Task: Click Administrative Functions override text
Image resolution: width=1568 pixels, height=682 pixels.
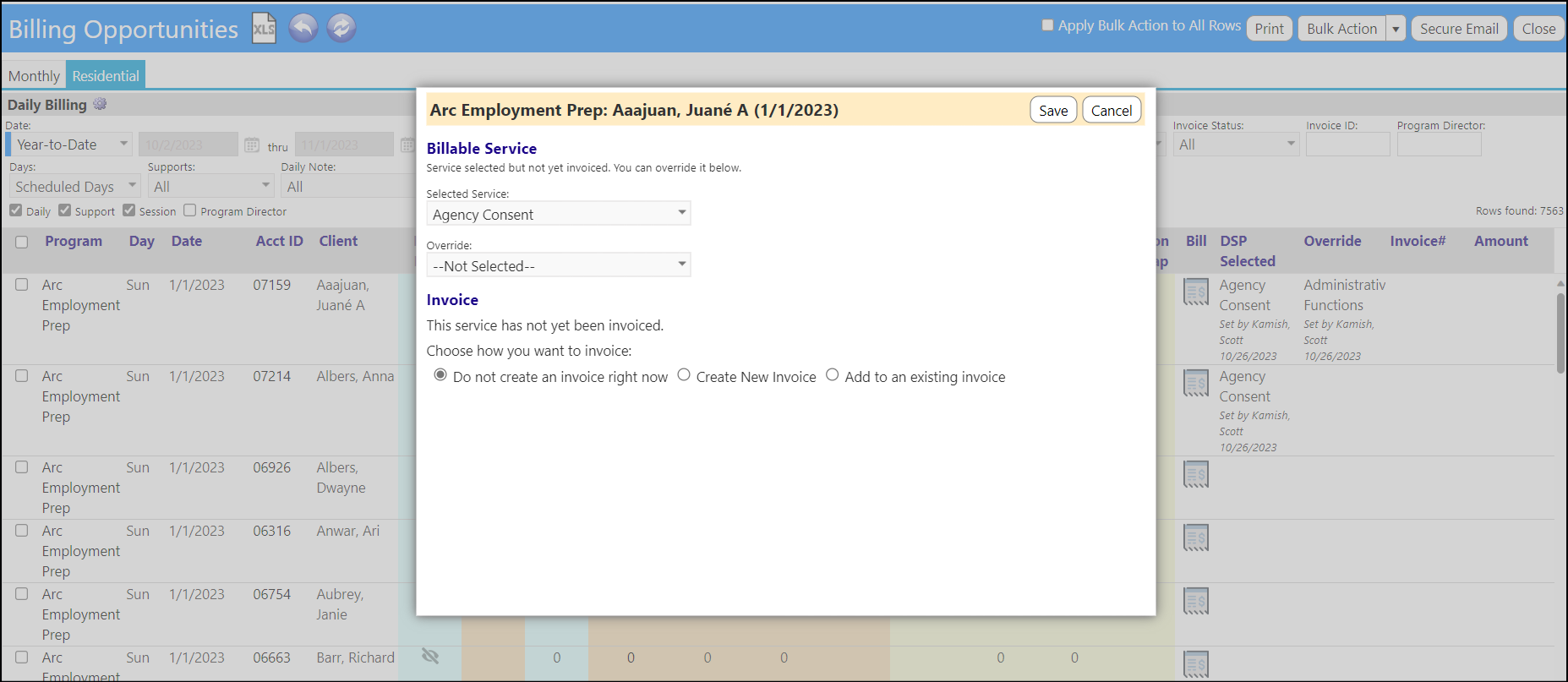Action: pos(1344,295)
